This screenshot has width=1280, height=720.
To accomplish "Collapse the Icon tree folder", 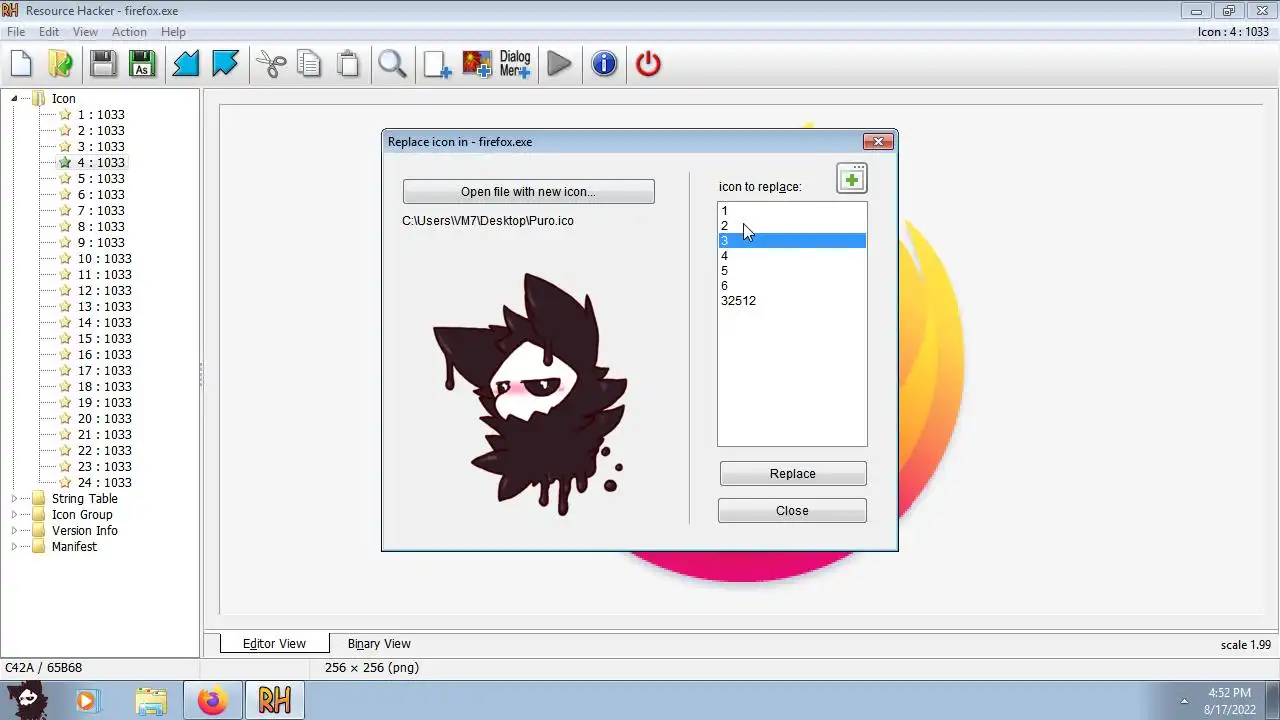I will (14, 98).
